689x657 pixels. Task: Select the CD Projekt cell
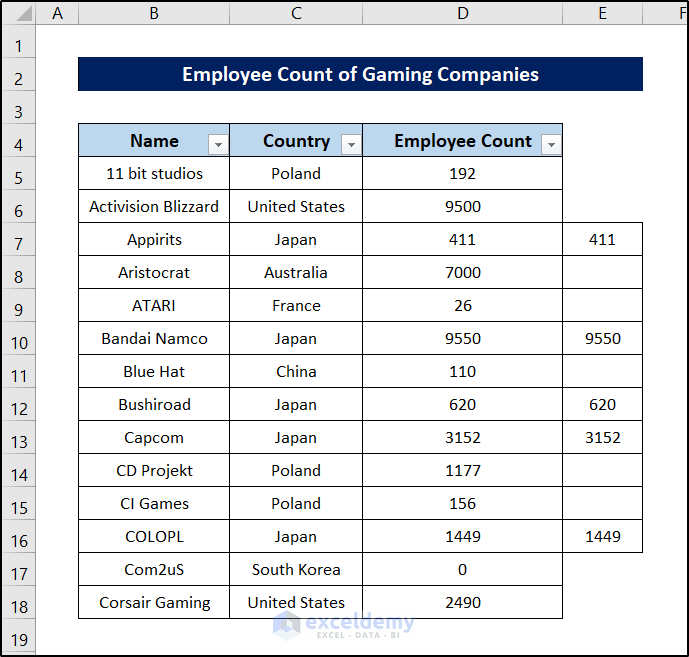click(x=154, y=470)
